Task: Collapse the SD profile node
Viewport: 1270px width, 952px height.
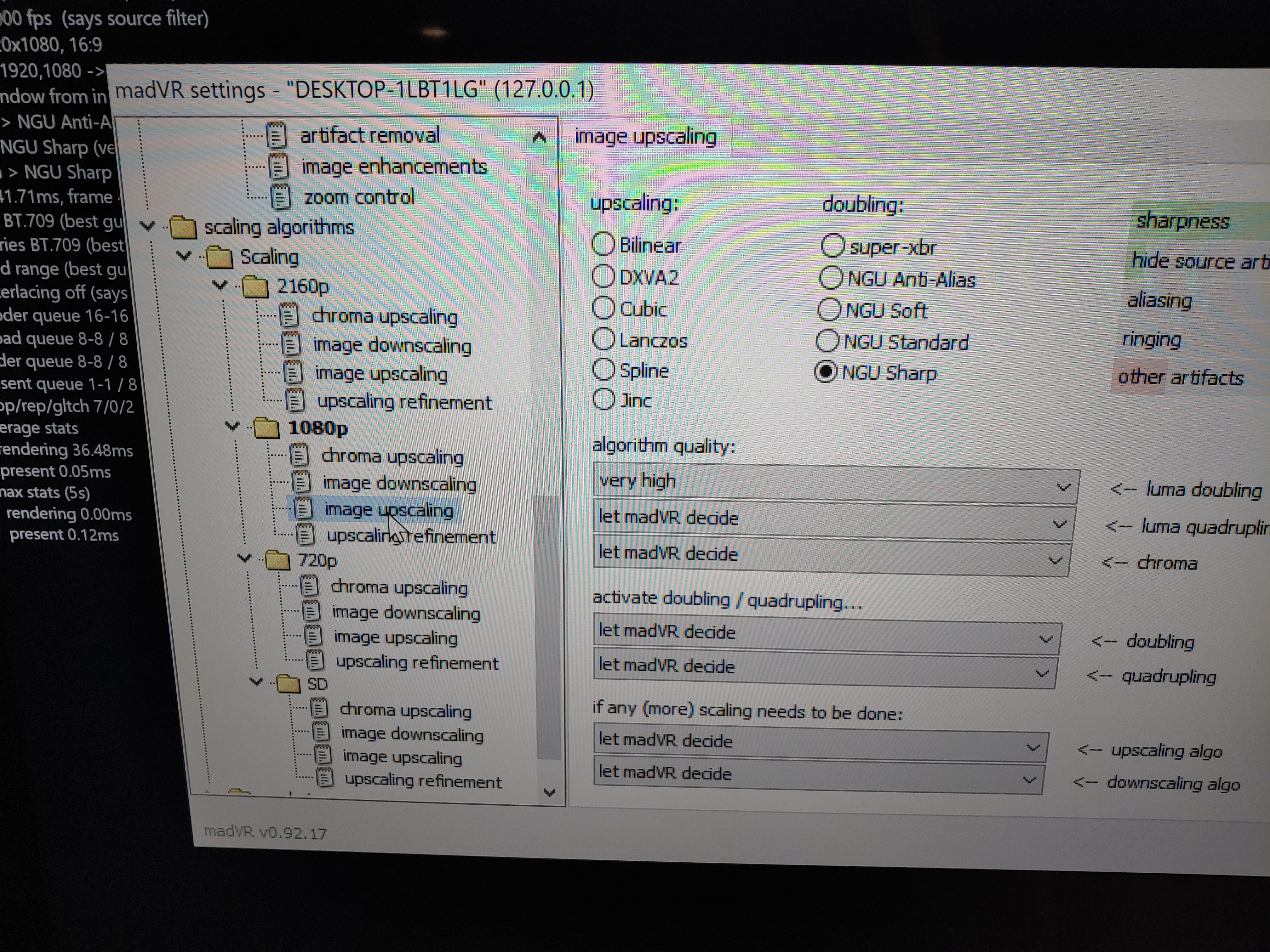Action: pos(256,682)
